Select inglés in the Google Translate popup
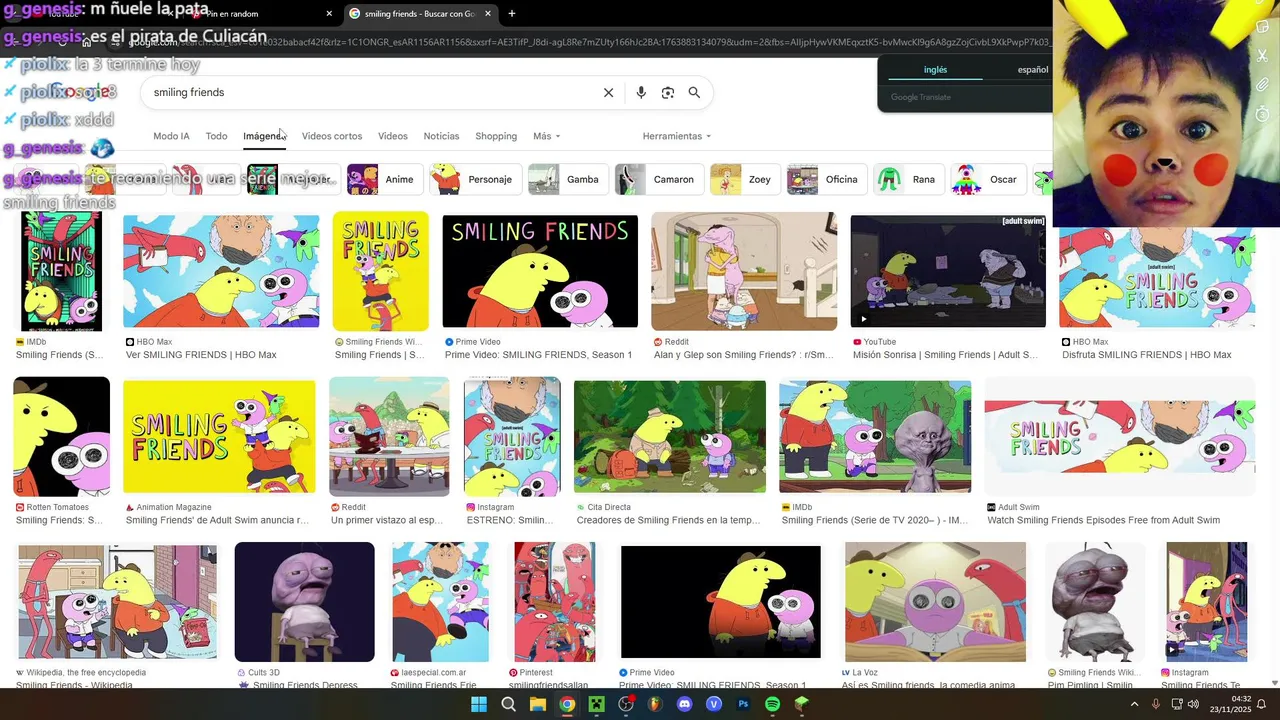The height and width of the screenshot is (720, 1280). [x=935, y=70]
